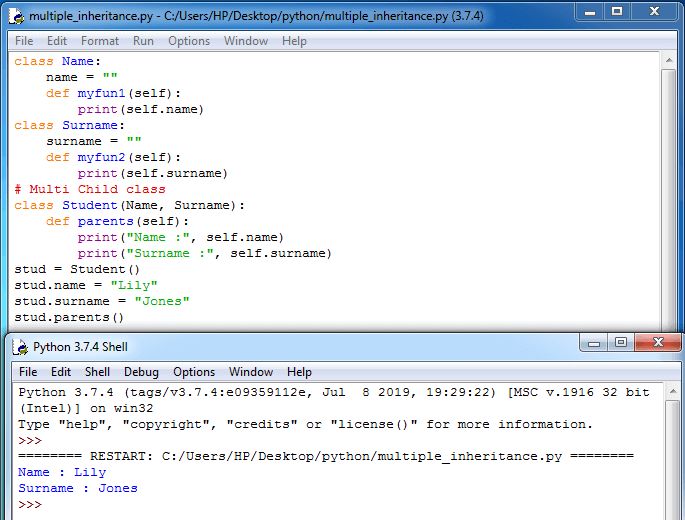
Task: Open the File menu in the editor window
Action: [24, 41]
